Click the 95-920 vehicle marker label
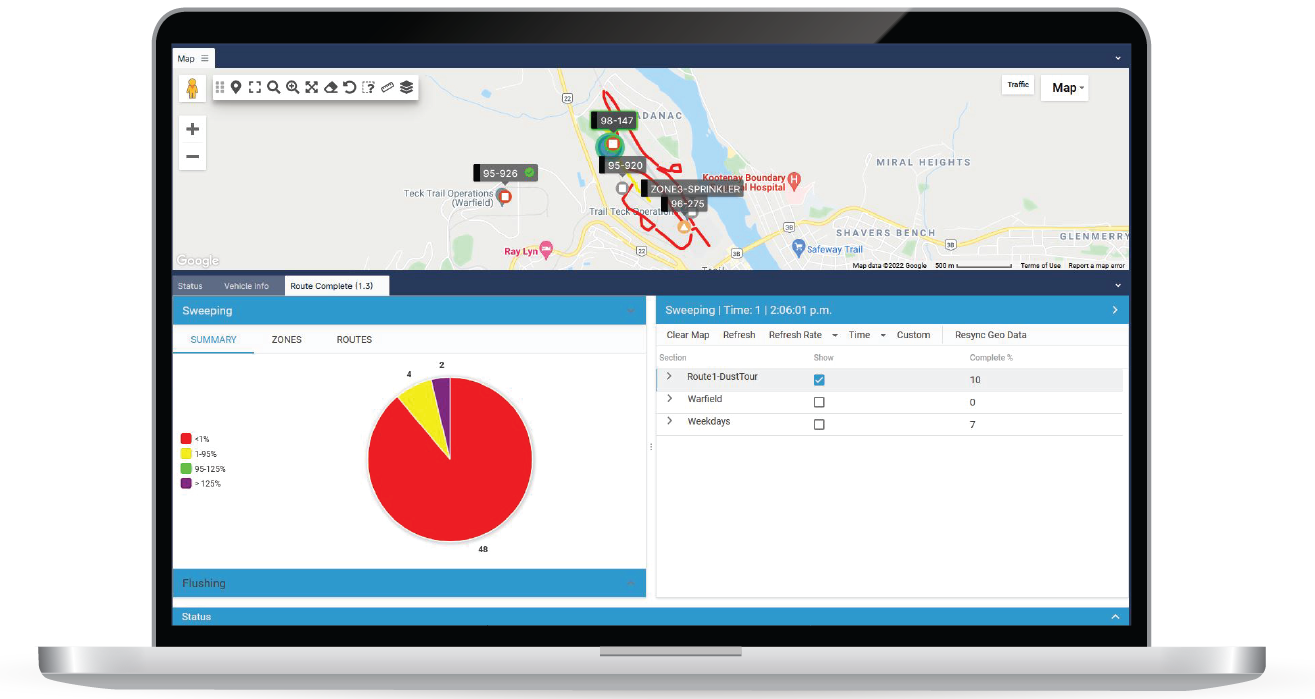1315x699 pixels. [622, 165]
